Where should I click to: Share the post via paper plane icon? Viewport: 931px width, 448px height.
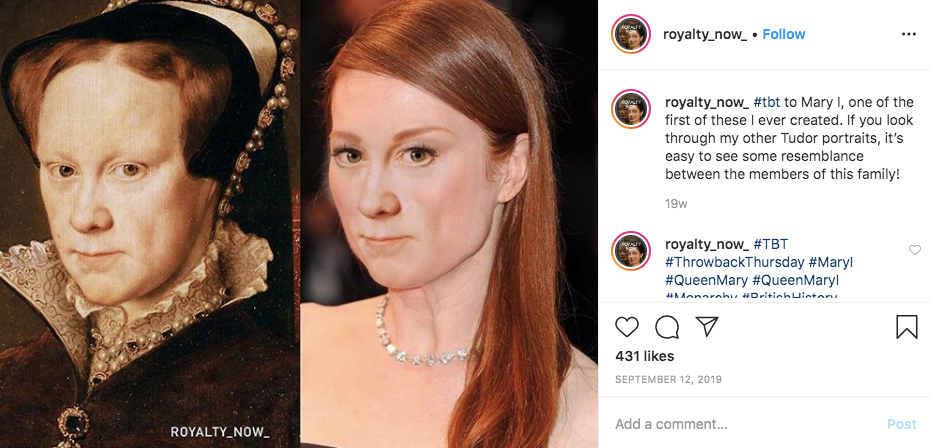tap(707, 327)
